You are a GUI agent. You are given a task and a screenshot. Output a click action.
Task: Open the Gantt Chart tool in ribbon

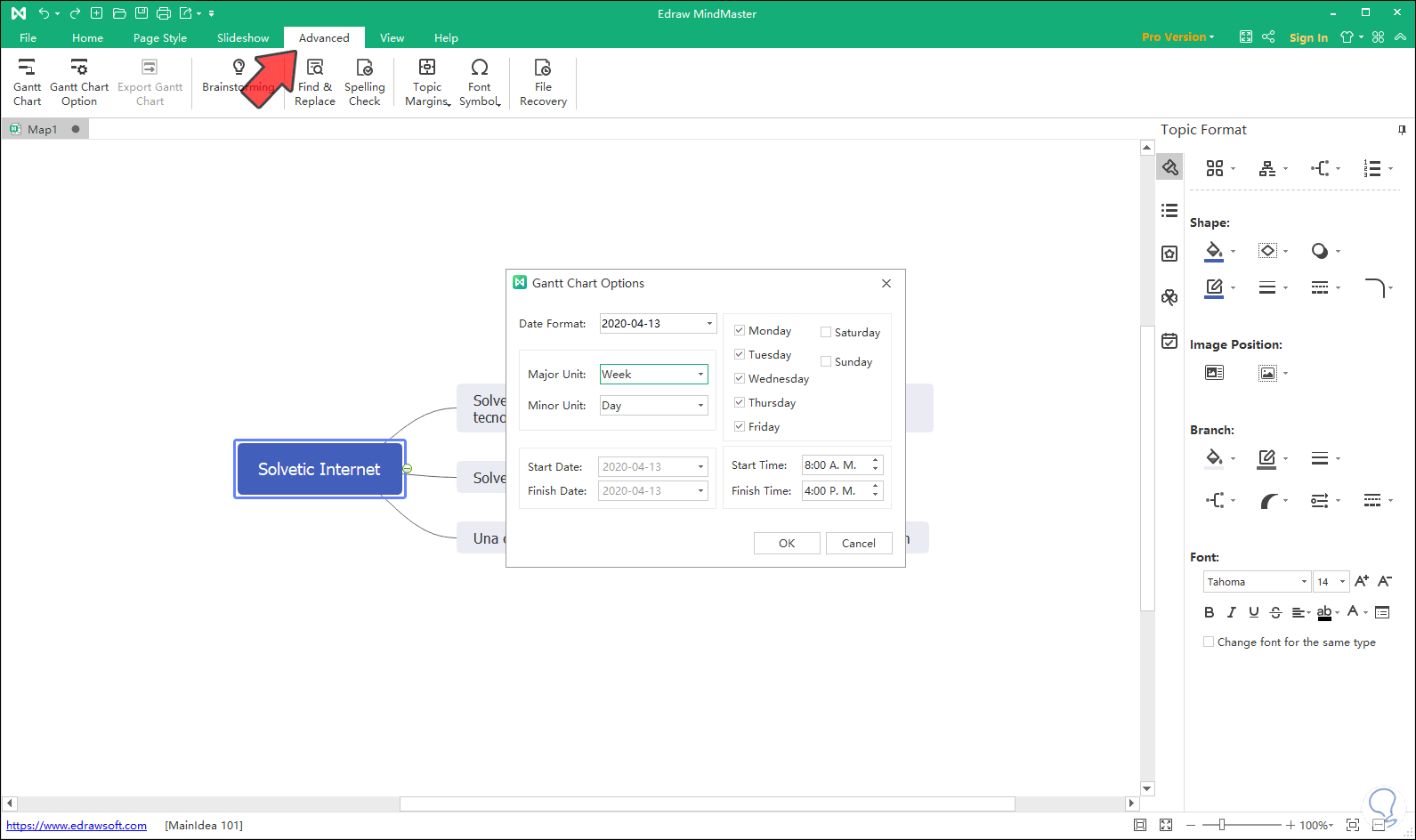27,82
